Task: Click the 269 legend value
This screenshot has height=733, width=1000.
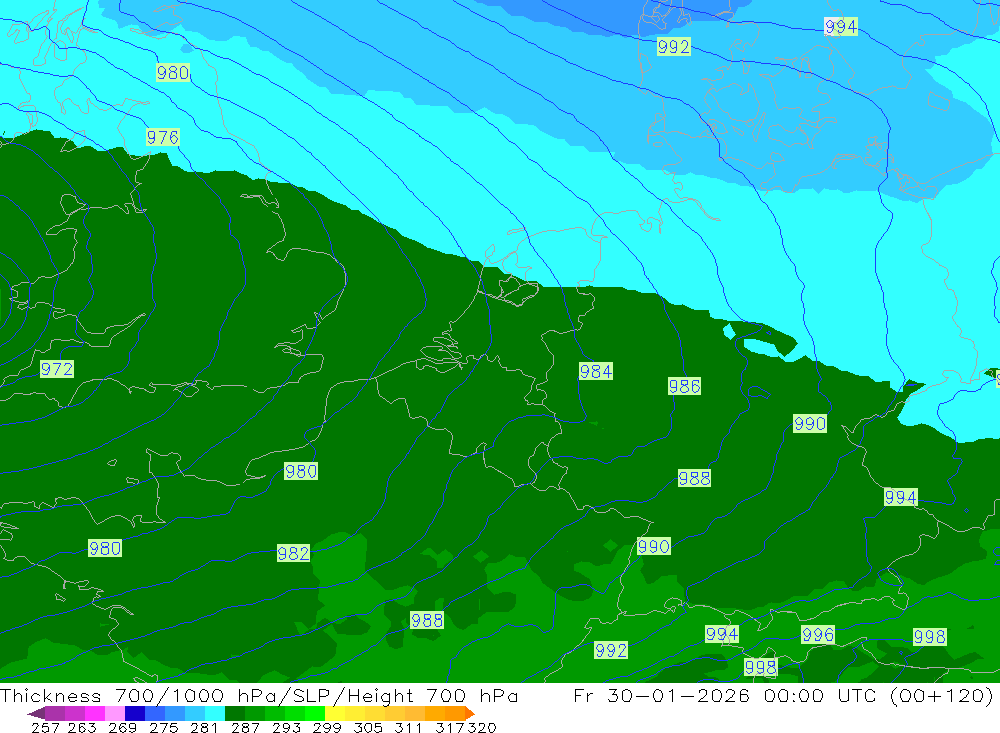Action: [x=122, y=727]
